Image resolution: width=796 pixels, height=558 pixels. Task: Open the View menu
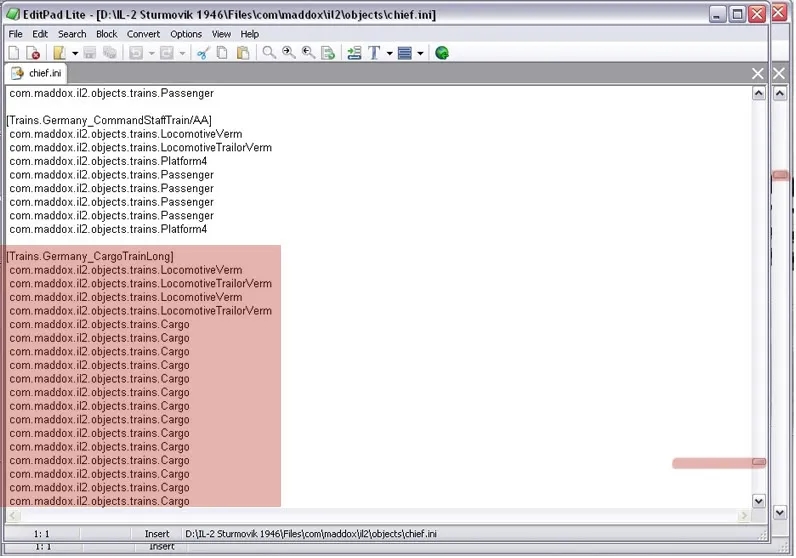pyautogui.click(x=221, y=34)
